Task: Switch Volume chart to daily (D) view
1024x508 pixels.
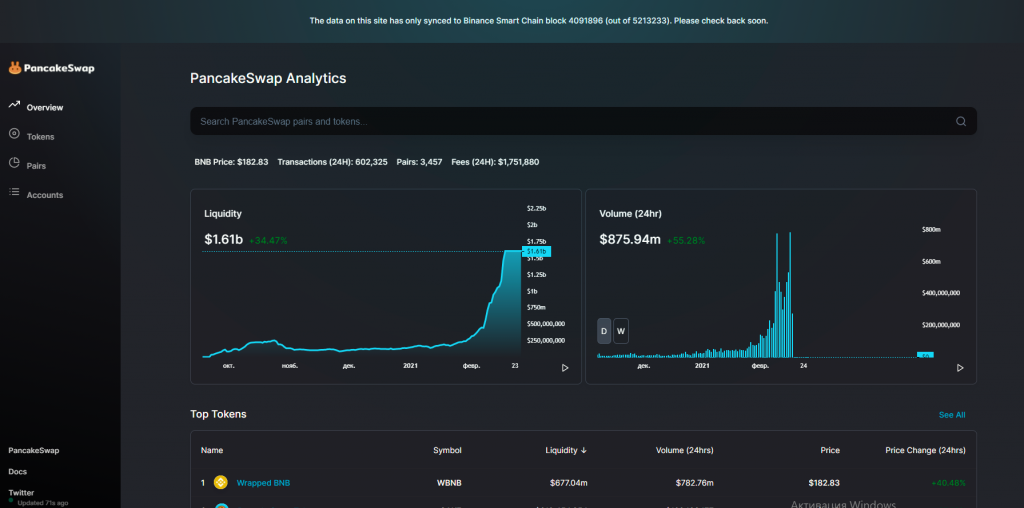Action: pyautogui.click(x=604, y=331)
